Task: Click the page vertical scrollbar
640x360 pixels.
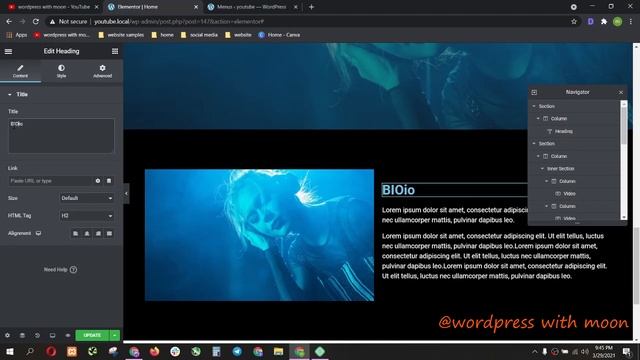Action: (636, 265)
